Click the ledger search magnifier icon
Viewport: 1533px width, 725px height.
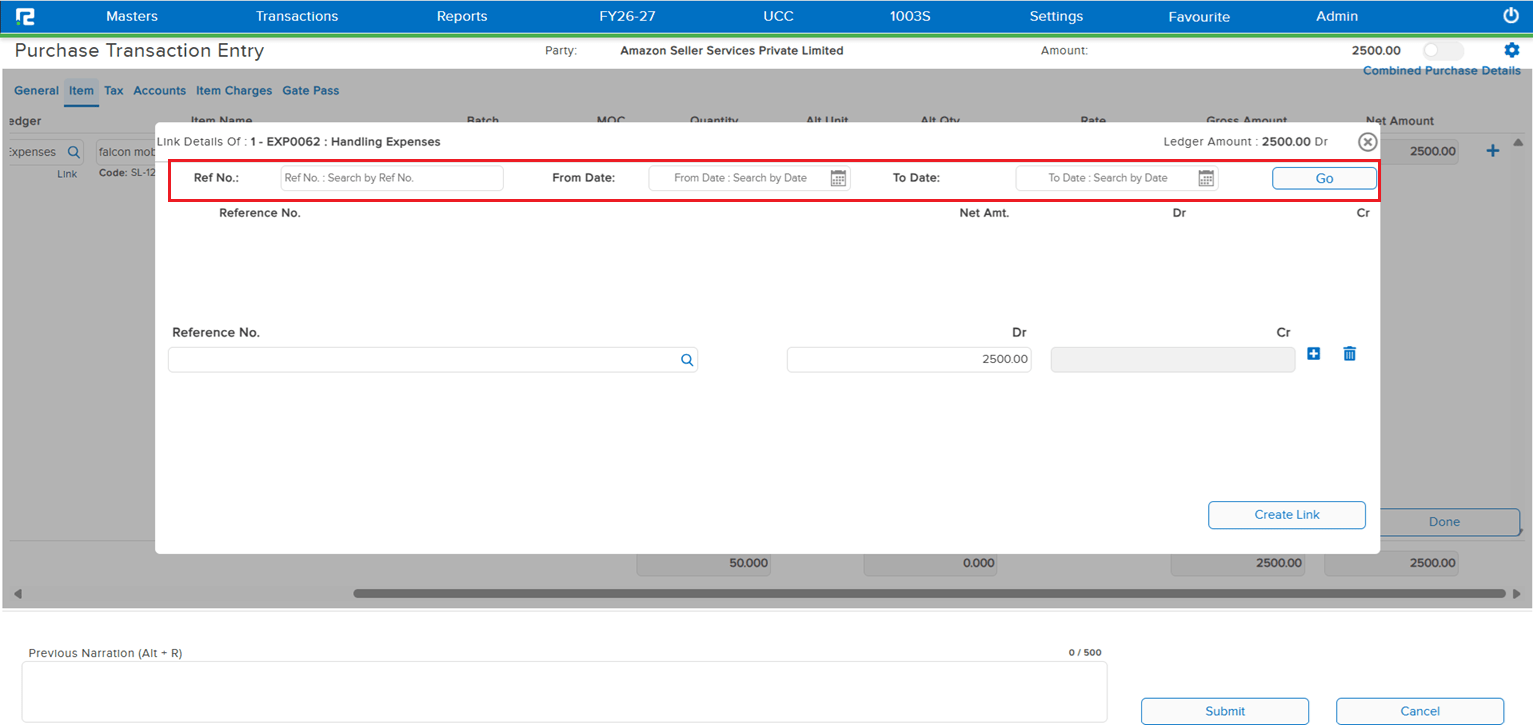click(x=73, y=152)
